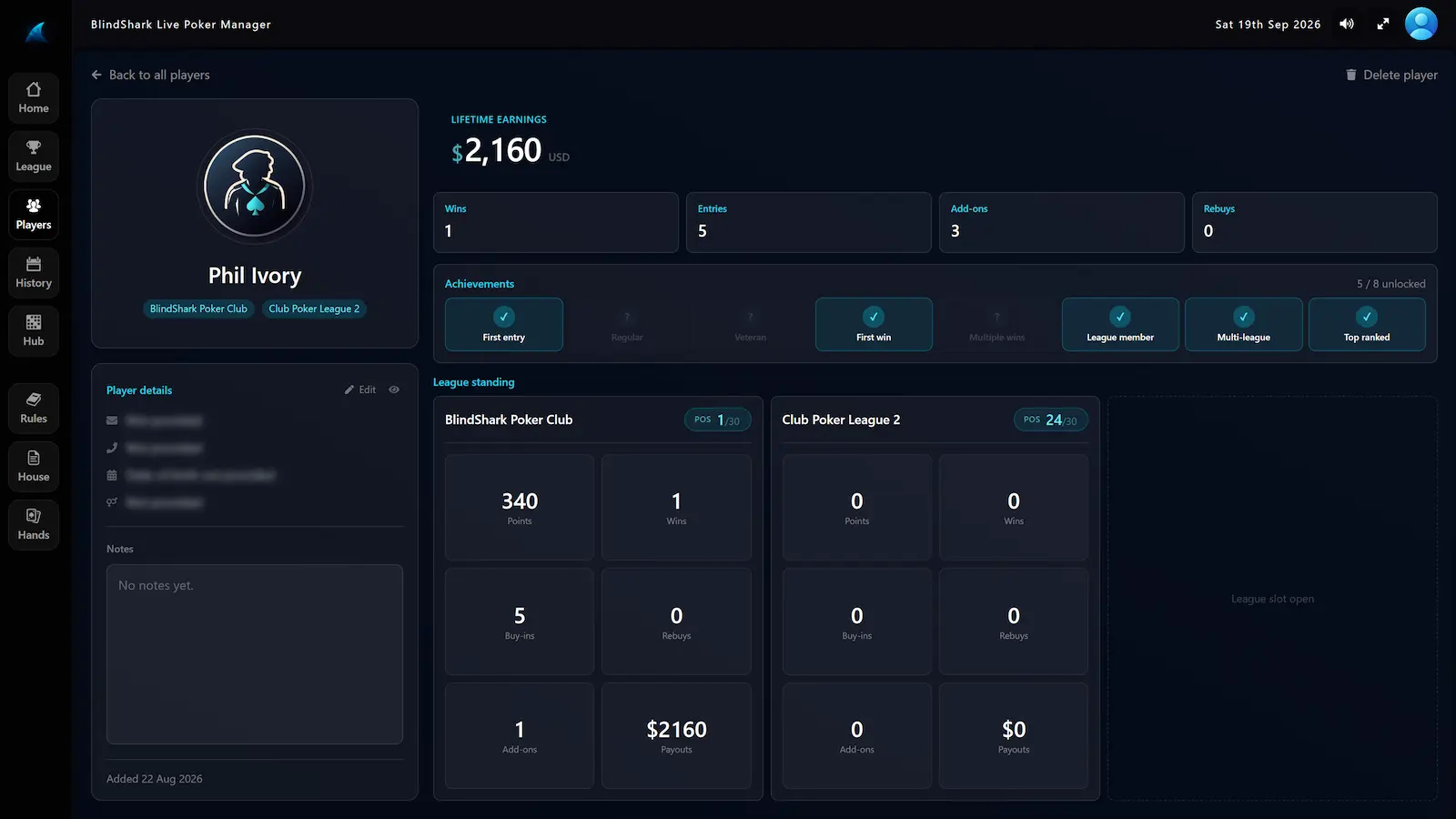Open History from the sidebar

pos(34,272)
